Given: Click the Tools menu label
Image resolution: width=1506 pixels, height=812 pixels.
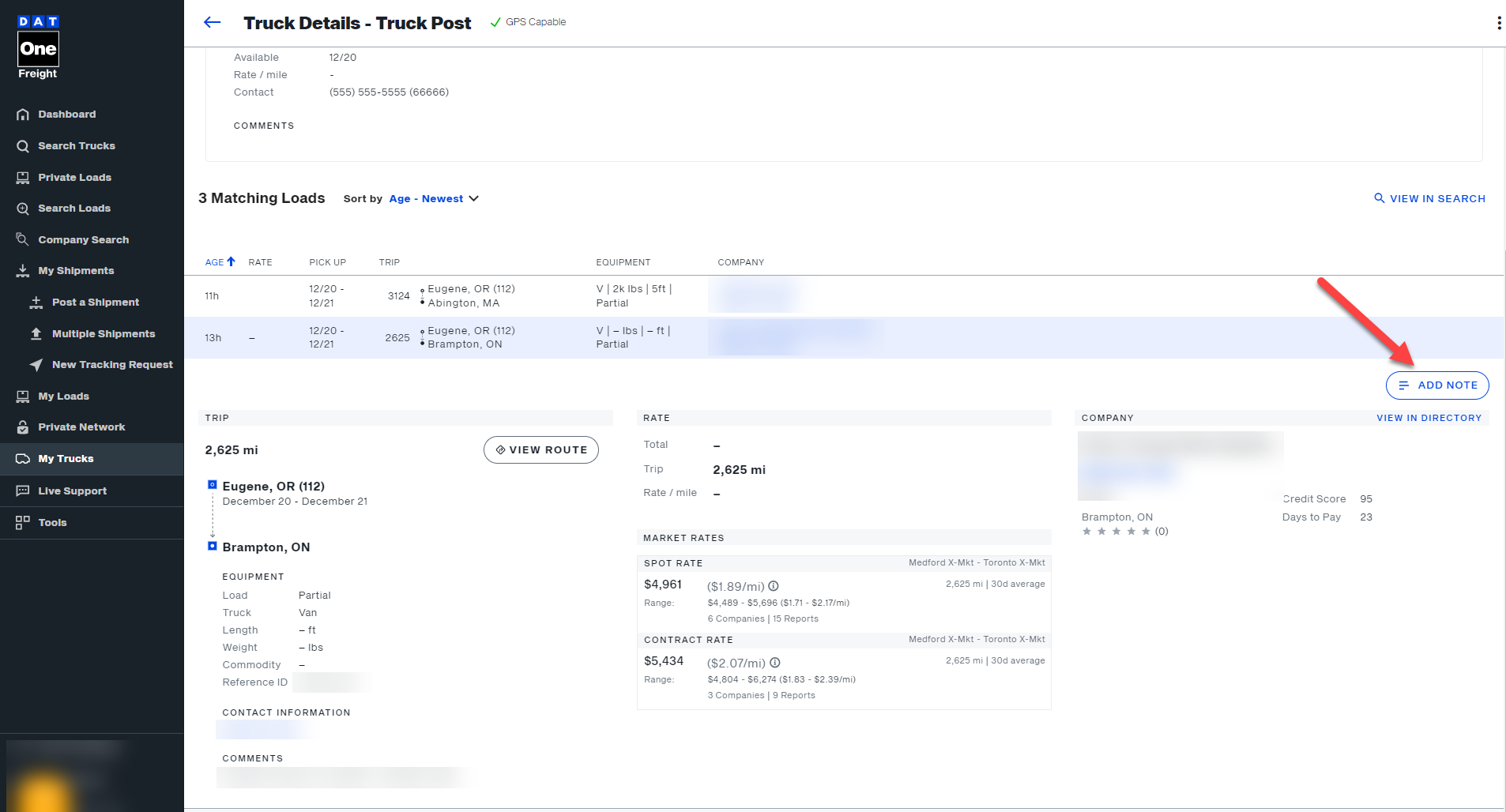Looking at the screenshot, I should [x=52, y=523].
